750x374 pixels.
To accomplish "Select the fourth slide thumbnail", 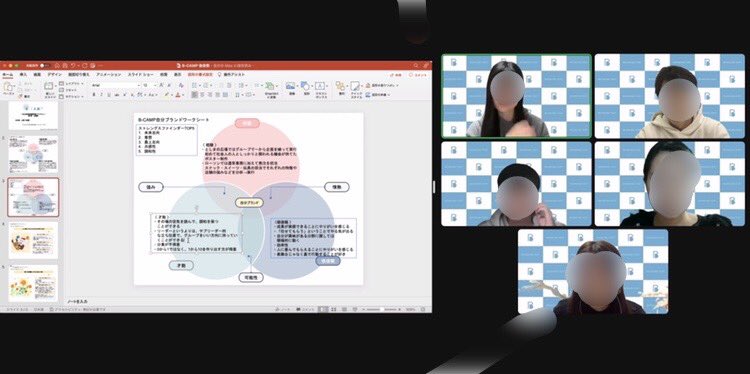I will click(33, 240).
